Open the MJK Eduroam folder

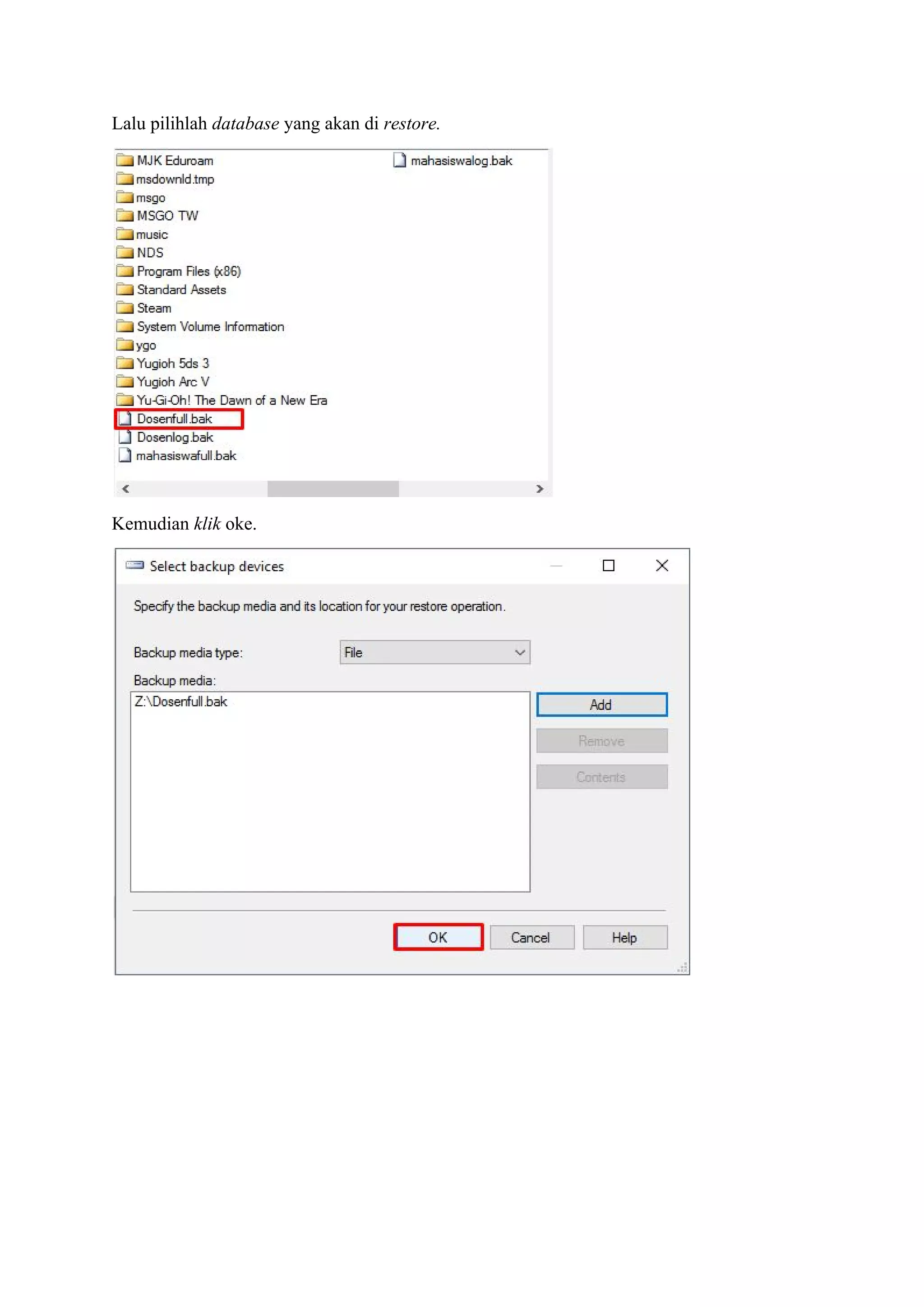[x=165, y=161]
